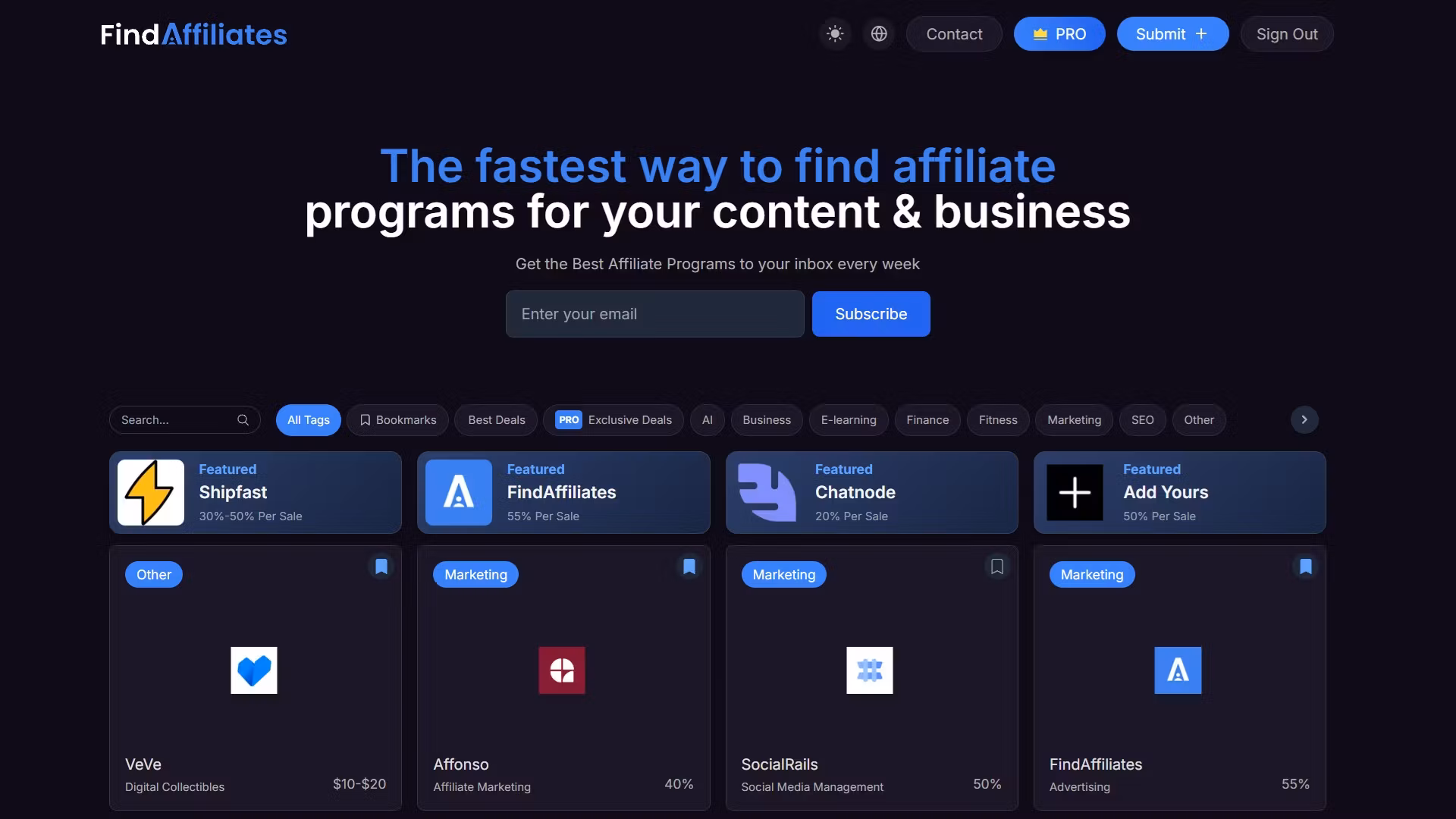Filter programs by Fitness tag
Image resolution: width=1456 pixels, height=819 pixels.
point(998,420)
